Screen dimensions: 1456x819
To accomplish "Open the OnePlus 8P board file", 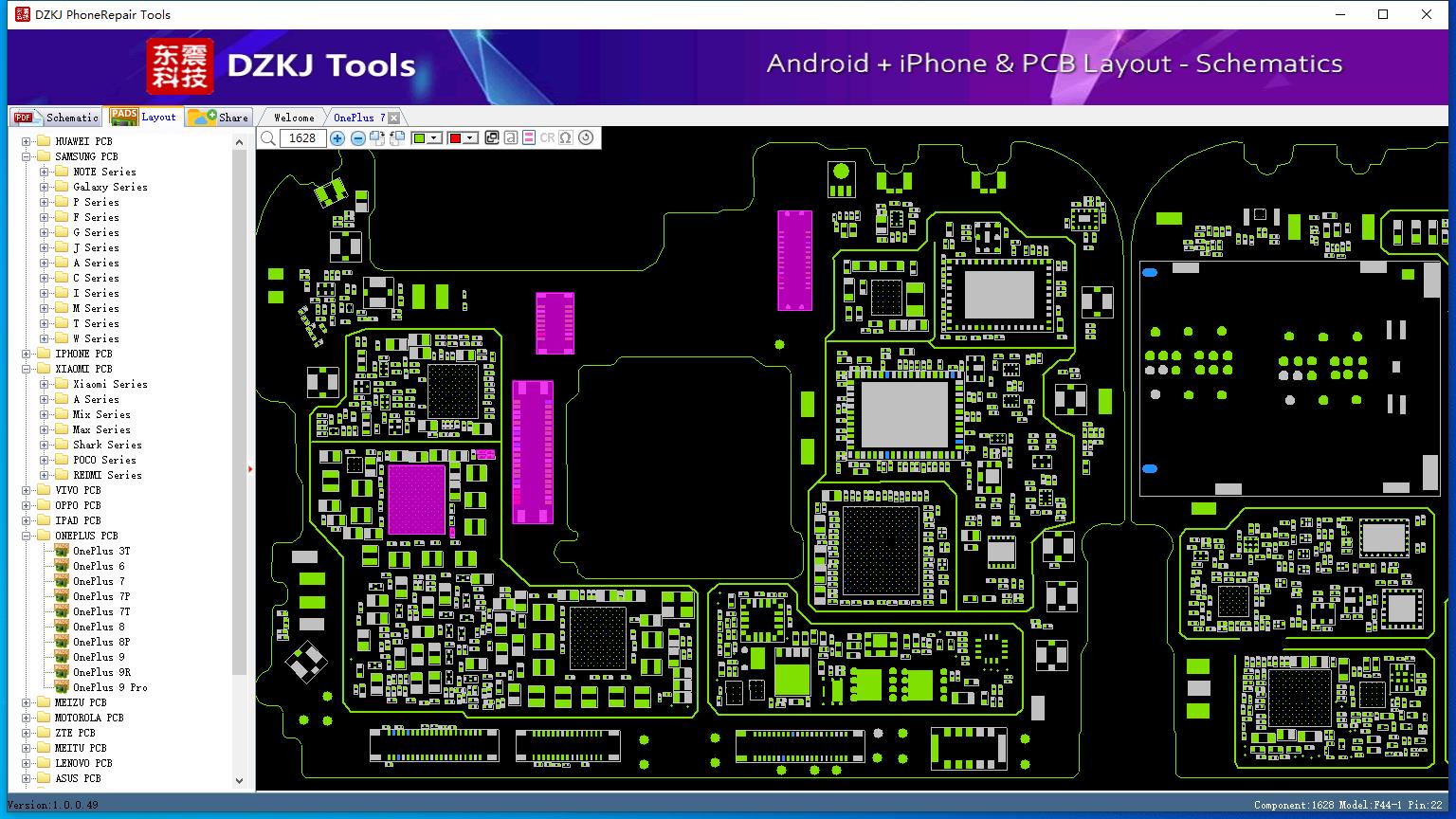I will [101, 643].
